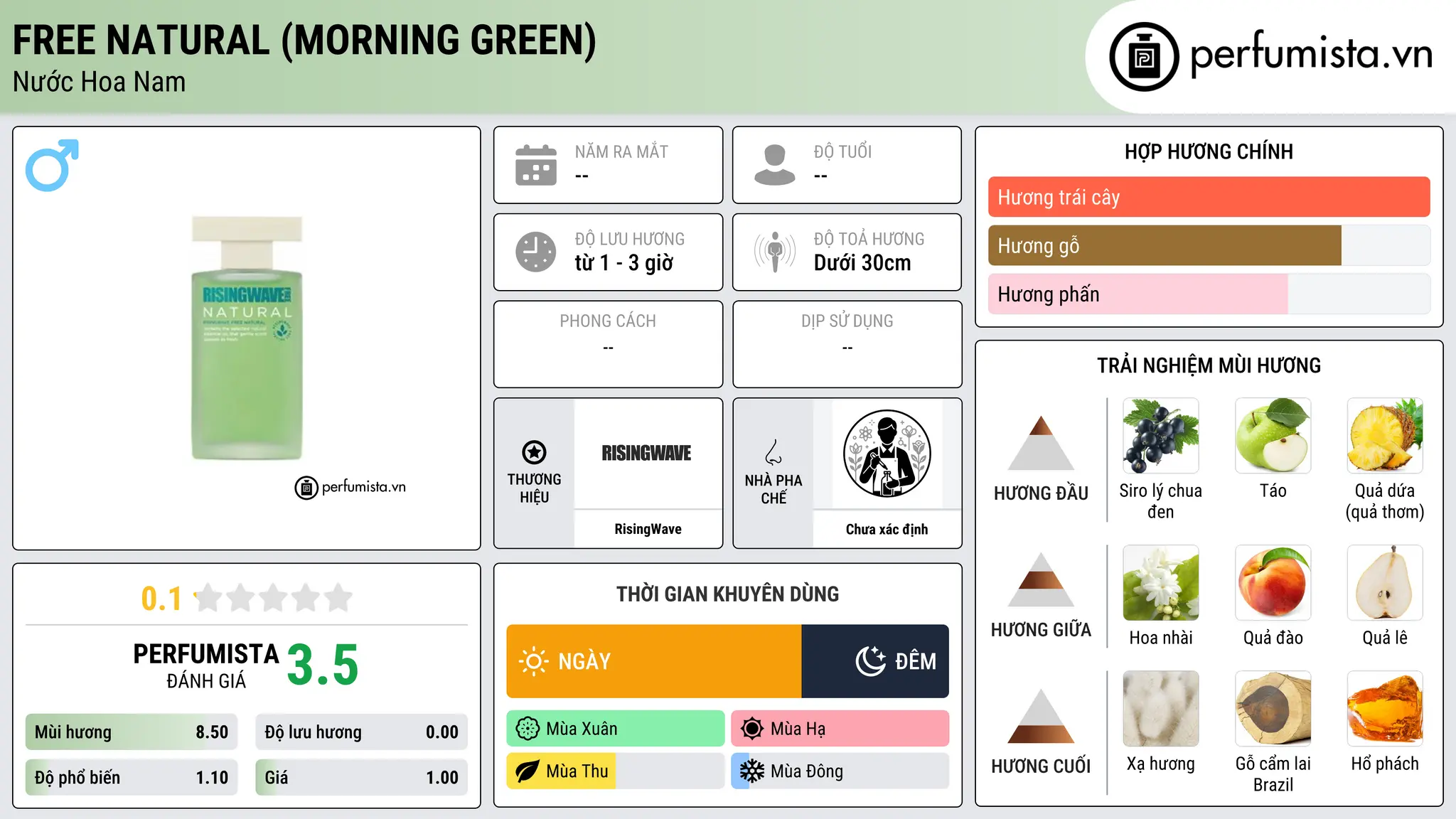Image resolution: width=1456 pixels, height=819 pixels.
Task: Click the TRẢI NGHIỆM MÙI HƯƠNG heading
Action: tap(1209, 365)
